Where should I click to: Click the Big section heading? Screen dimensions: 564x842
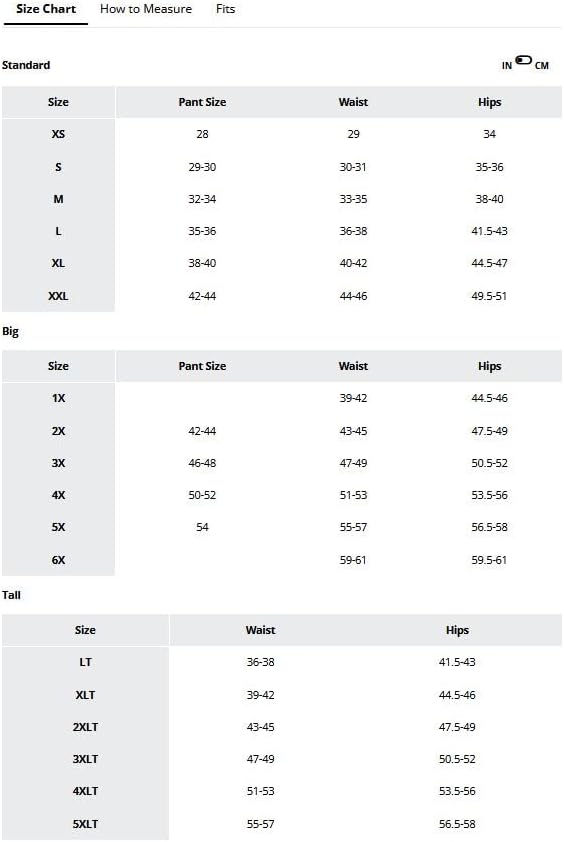coord(10,331)
